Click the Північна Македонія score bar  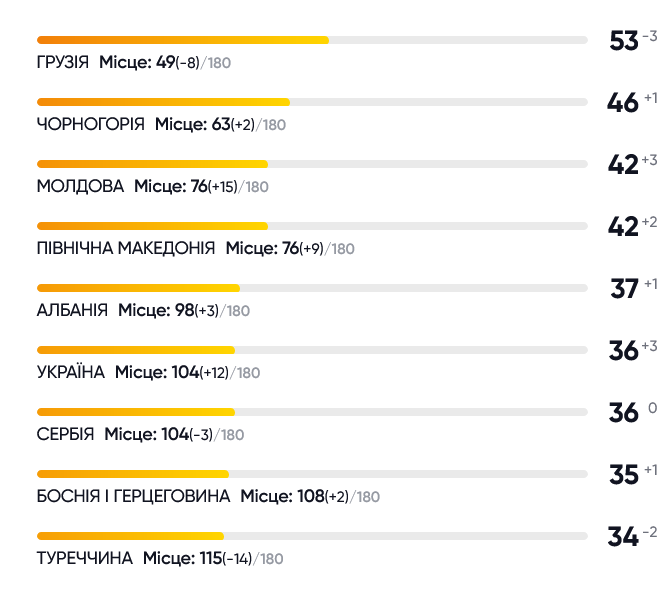[312, 226]
